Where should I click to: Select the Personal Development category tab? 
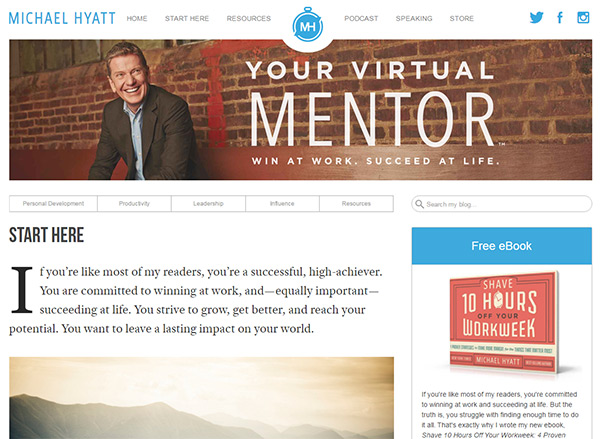click(x=53, y=204)
